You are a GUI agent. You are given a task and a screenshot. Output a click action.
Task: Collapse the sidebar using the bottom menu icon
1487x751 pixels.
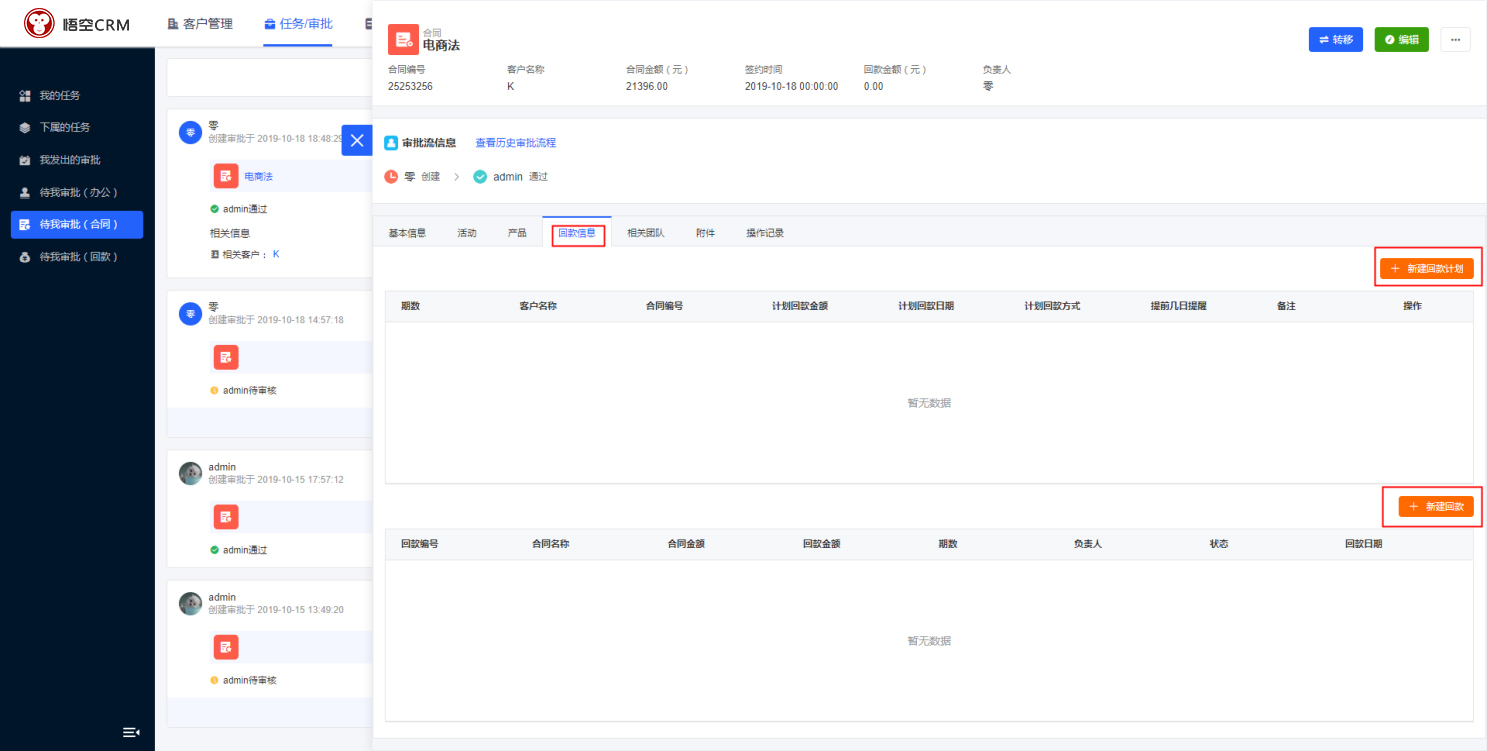pyautogui.click(x=131, y=732)
